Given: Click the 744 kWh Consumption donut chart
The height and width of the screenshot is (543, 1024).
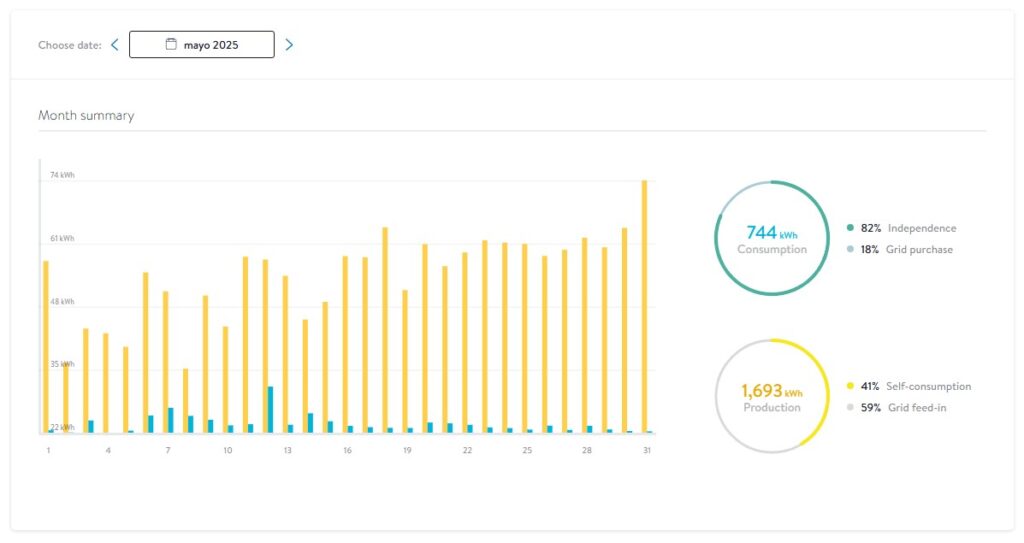Looking at the screenshot, I should click(772, 238).
